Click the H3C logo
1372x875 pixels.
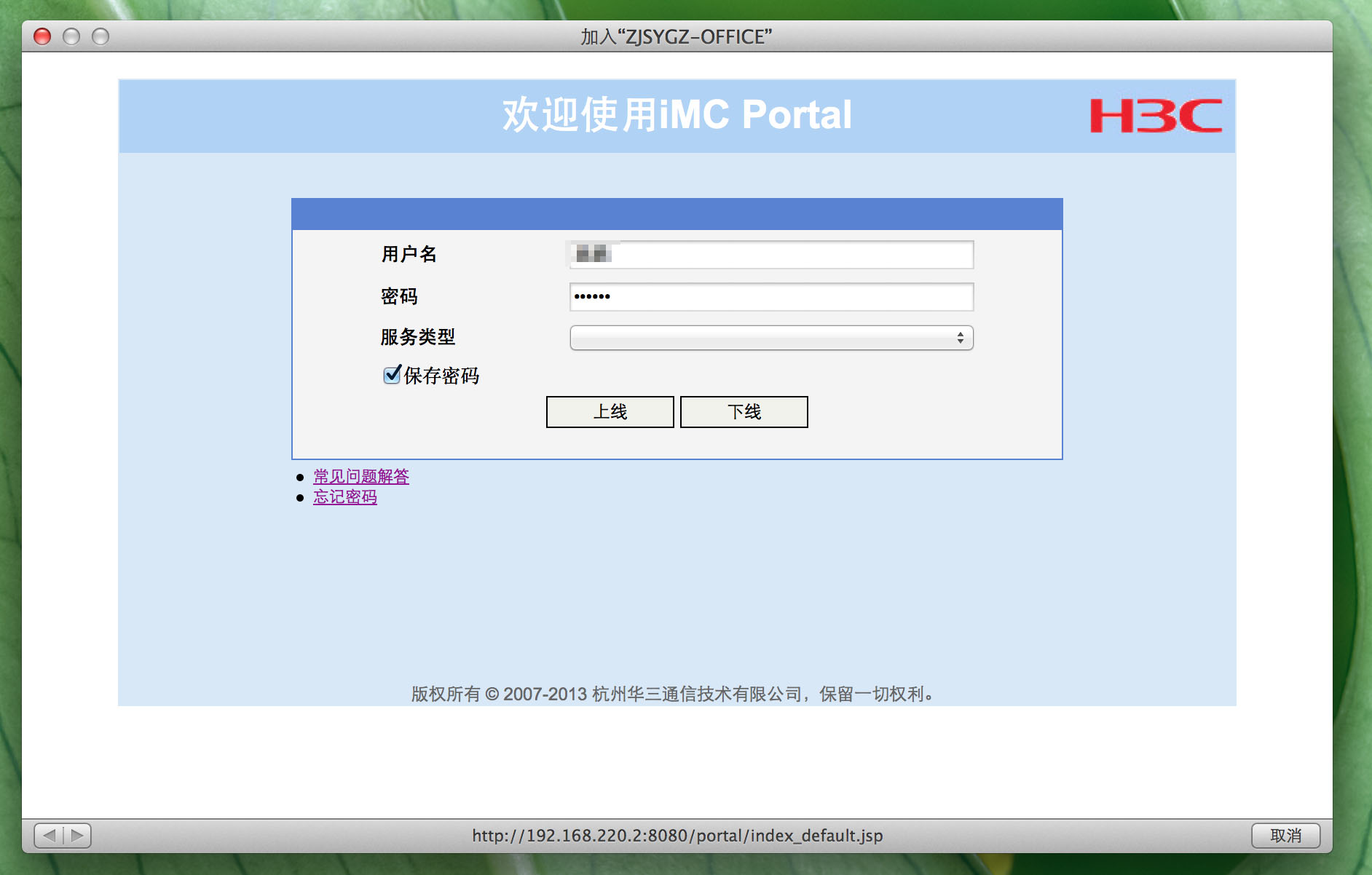click(x=1156, y=116)
